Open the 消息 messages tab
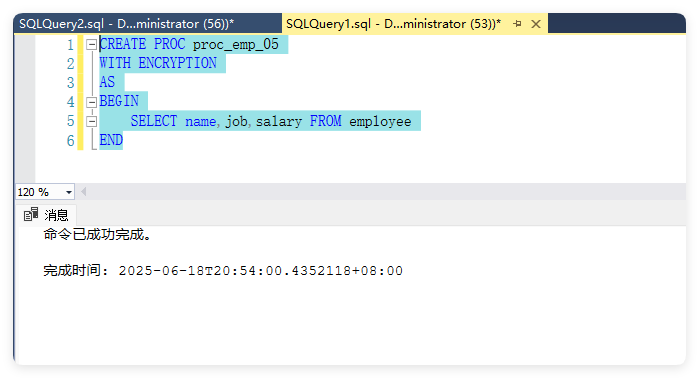Viewport: 699px width, 378px height. (x=46, y=215)
